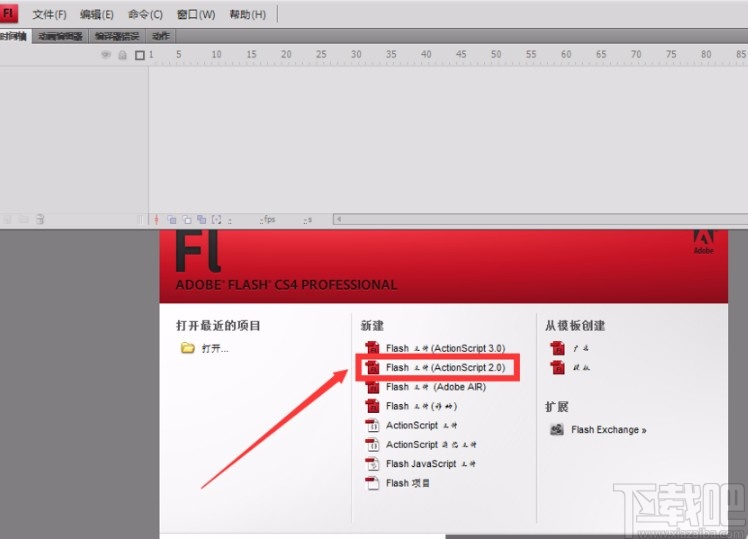Open the 编辑(E) menu

pos(97,14)
